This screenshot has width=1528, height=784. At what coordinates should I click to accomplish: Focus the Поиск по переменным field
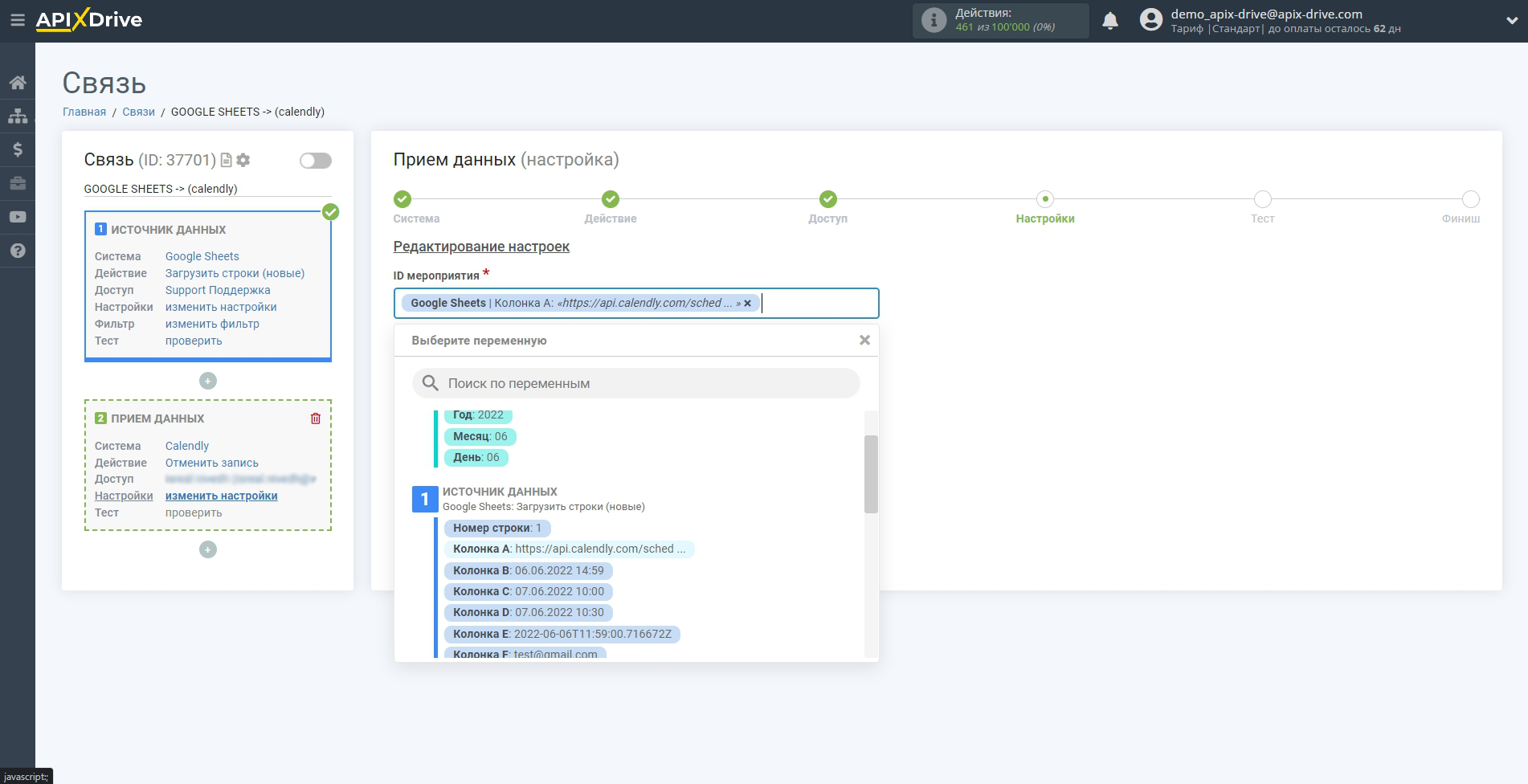coord(636,383)
